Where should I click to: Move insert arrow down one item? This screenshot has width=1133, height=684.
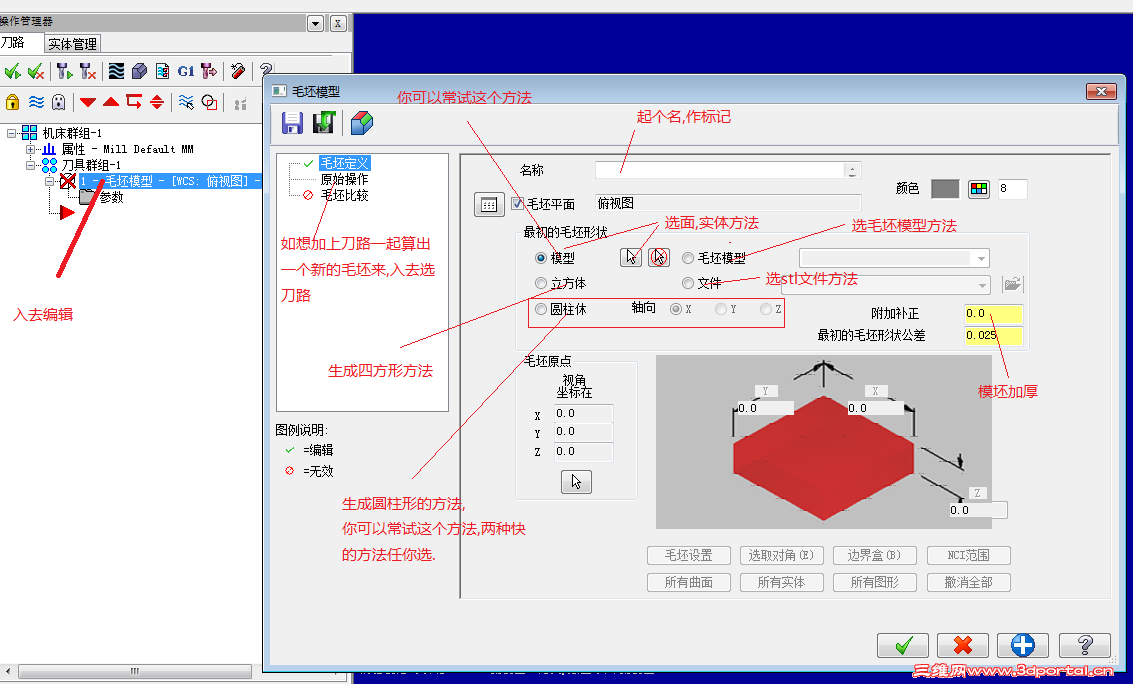click(x=87, y=102)
